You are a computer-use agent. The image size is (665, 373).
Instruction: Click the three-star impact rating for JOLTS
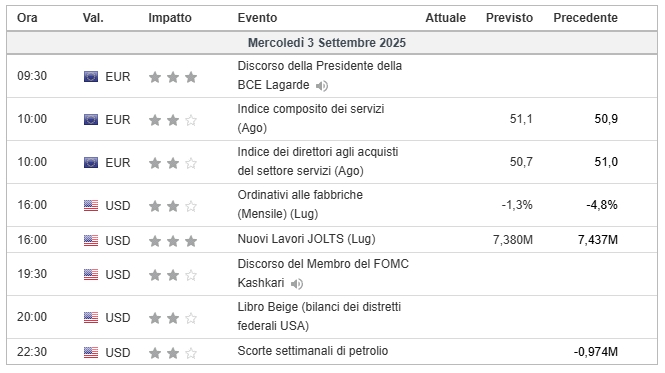[173, 241]
